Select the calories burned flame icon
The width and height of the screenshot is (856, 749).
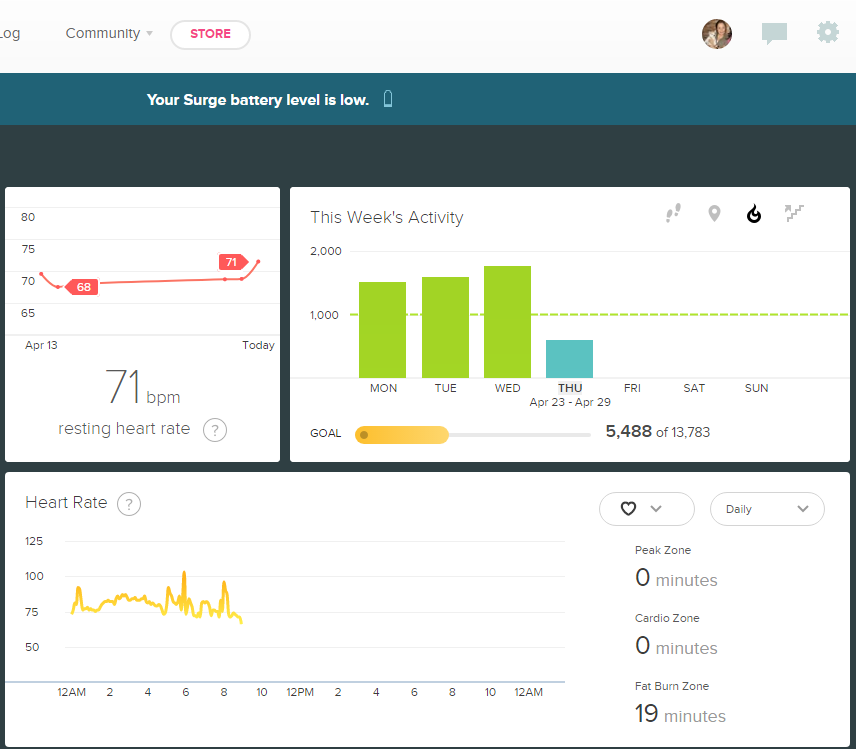[754, 213]
